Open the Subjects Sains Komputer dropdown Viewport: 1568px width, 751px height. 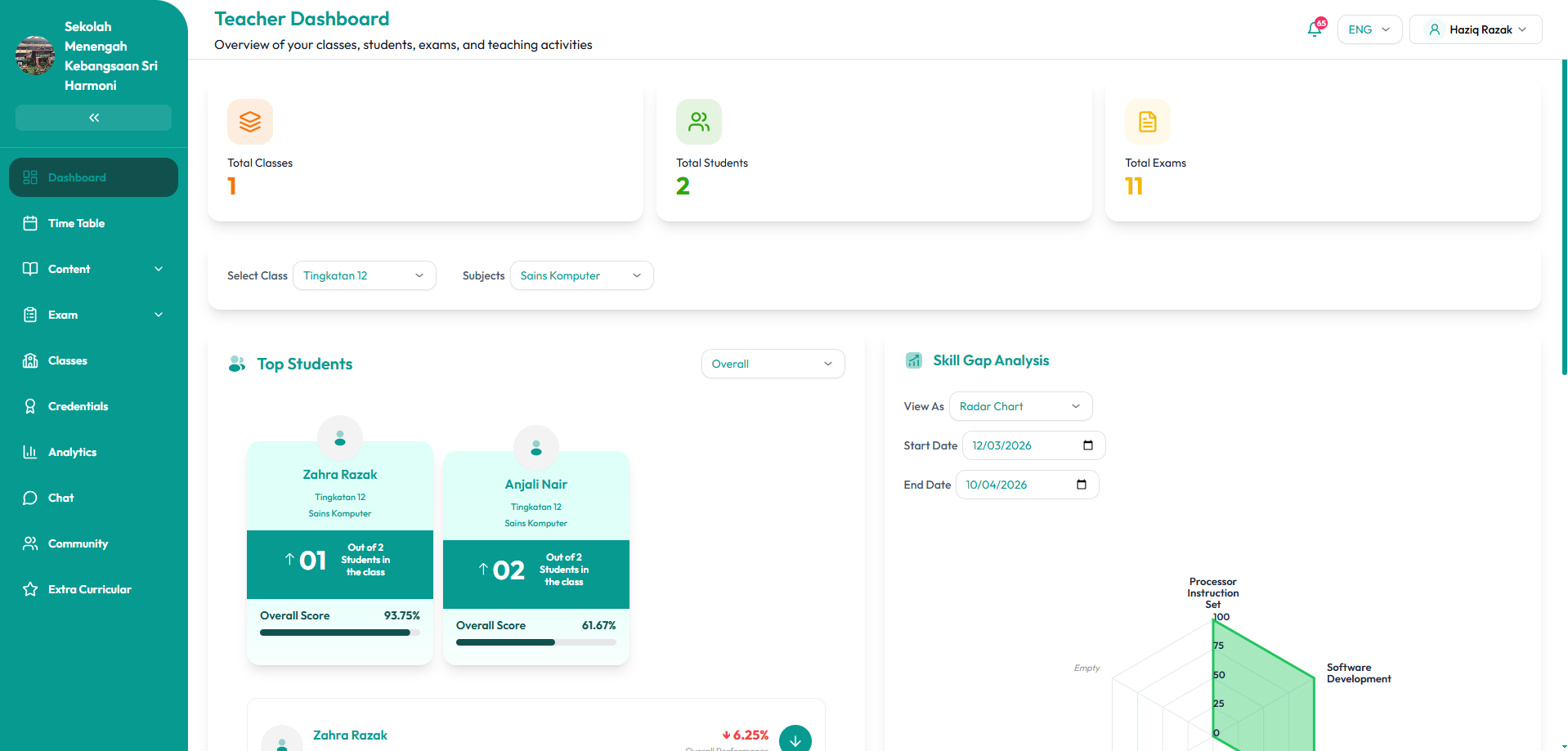pos(581,275)
